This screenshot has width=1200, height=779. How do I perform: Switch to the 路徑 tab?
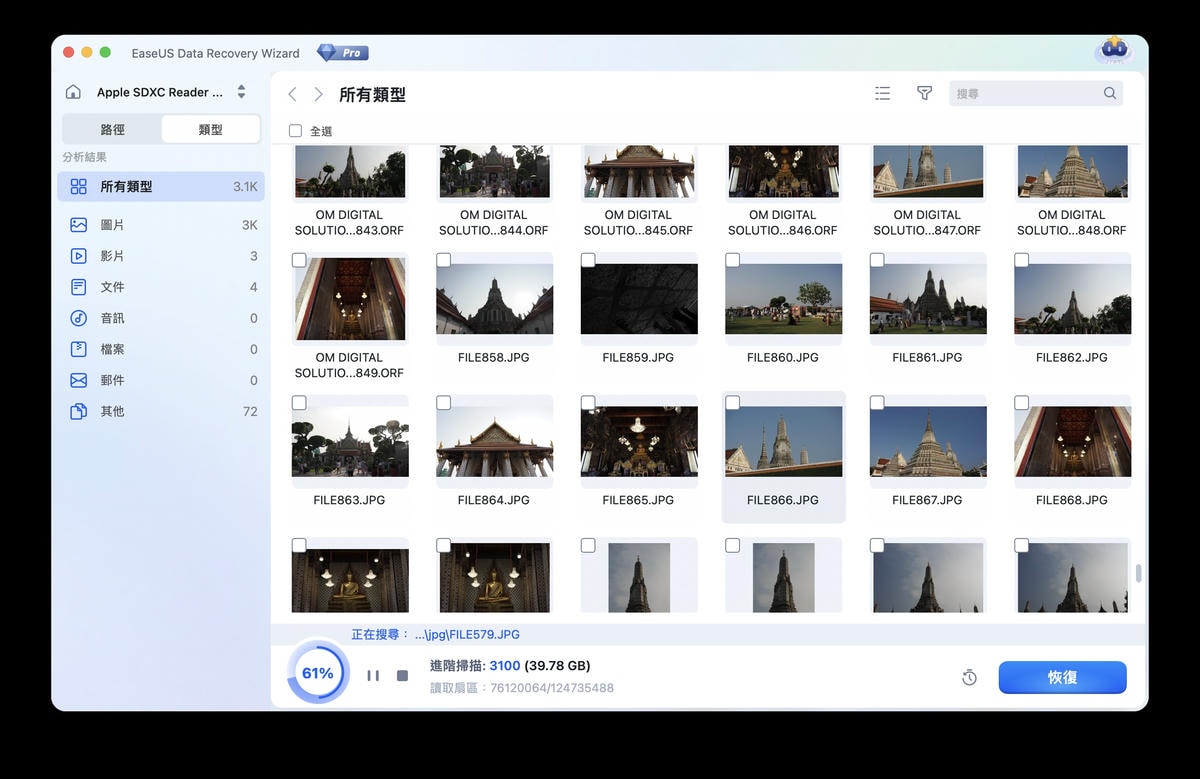point(113,129)
